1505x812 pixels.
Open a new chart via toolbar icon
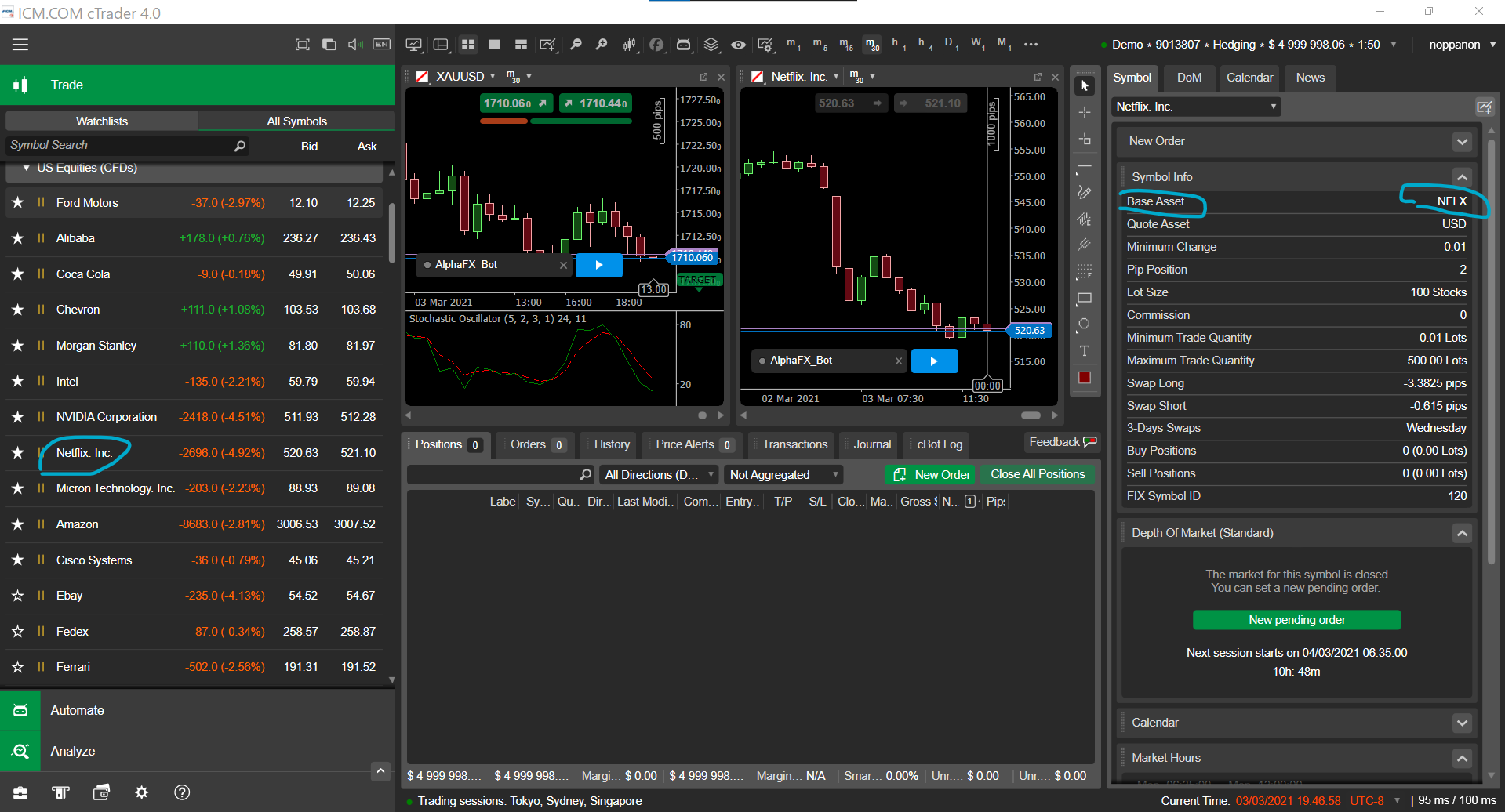(547, 45)
